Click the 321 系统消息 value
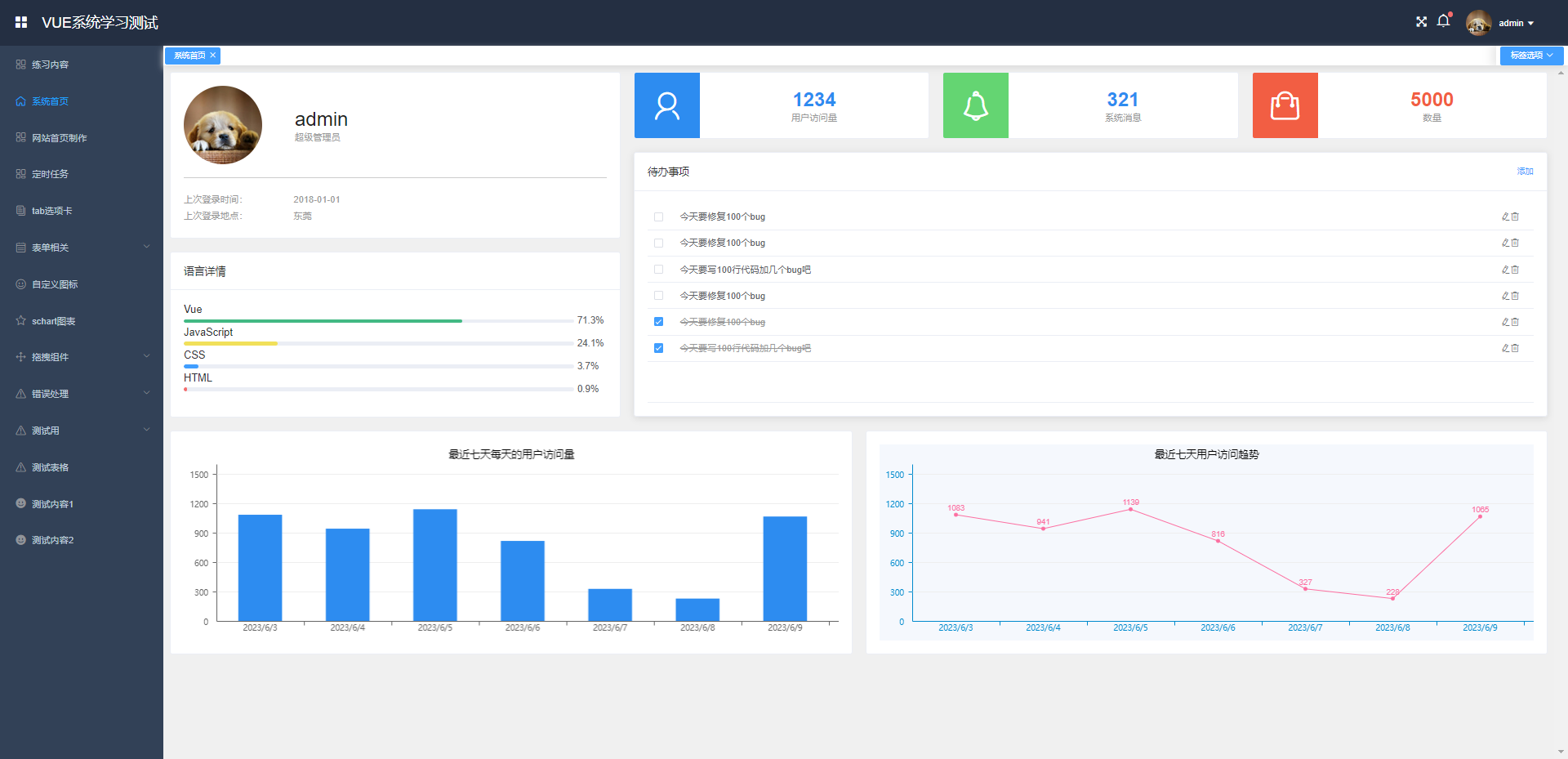Screen dimensions: 1568x759 click(x=1123, y=100)
